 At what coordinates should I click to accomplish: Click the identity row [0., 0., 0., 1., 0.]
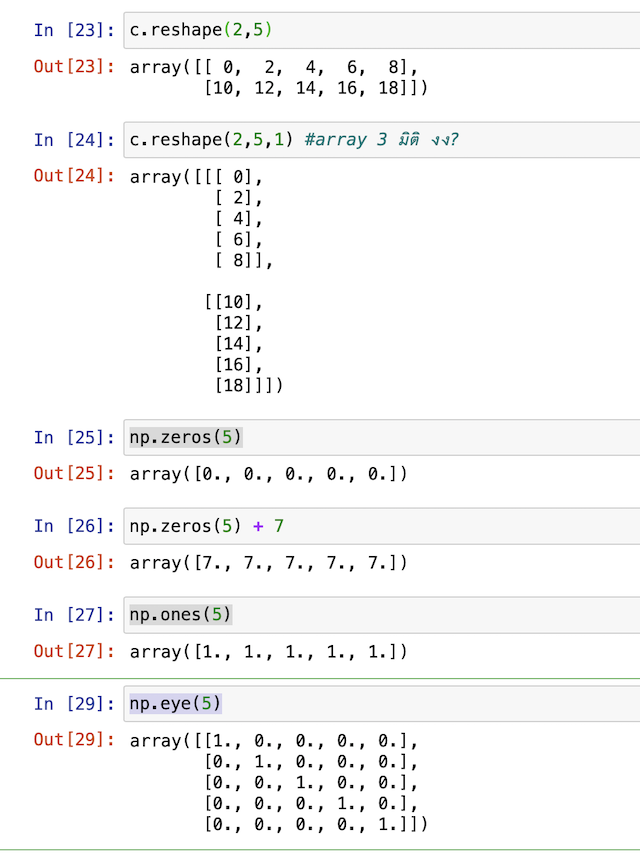coord(311,803)
